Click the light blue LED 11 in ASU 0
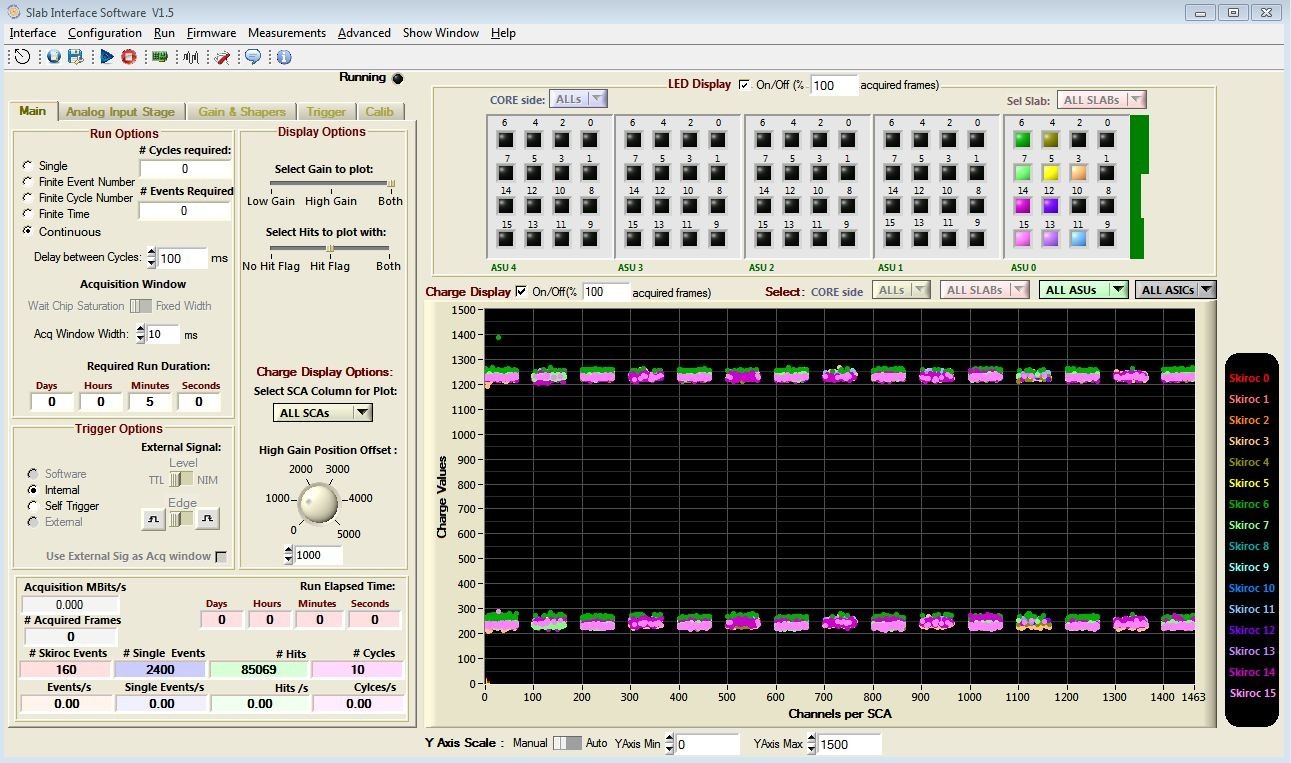Screen dimensions: 1291x763 point(1078,239)
